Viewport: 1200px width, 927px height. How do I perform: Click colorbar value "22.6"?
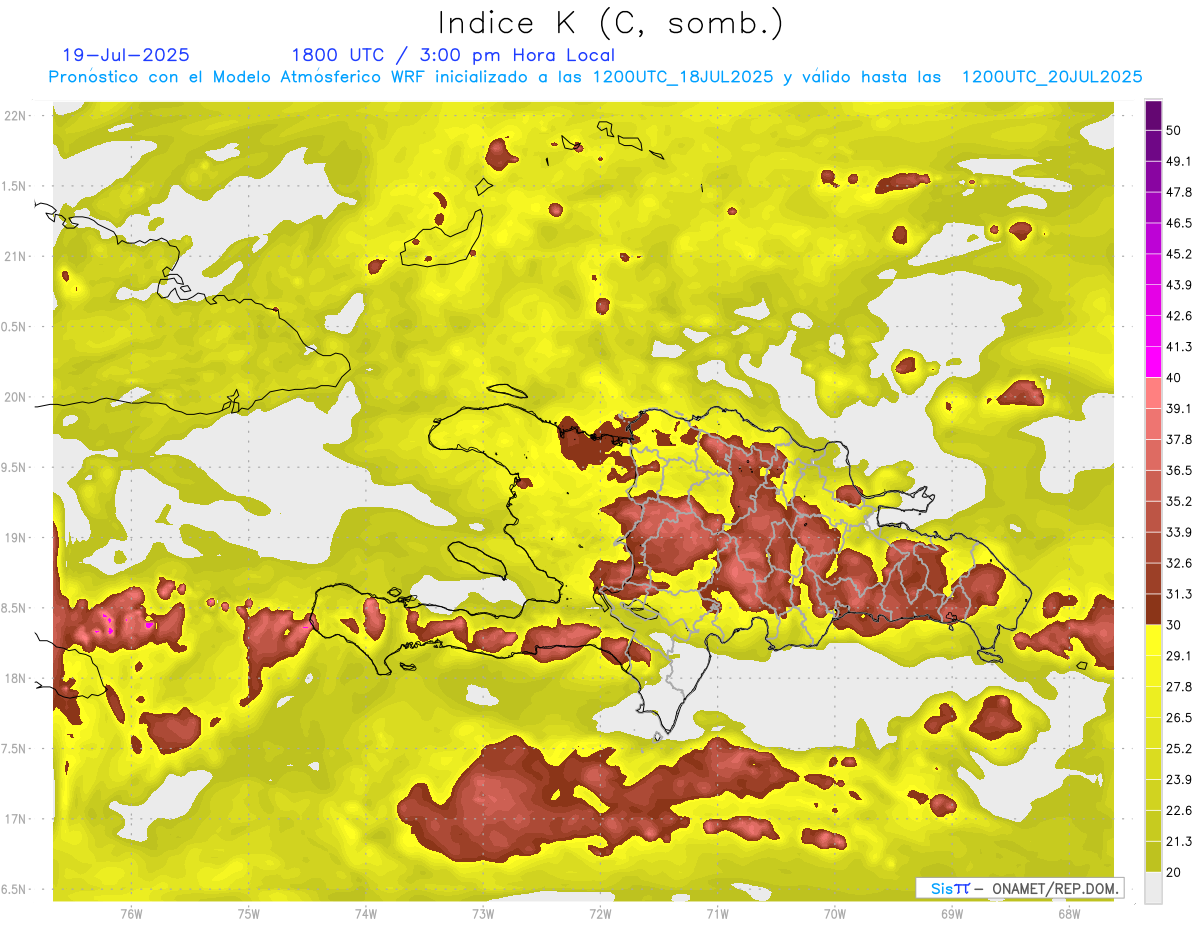[x=1179, y=811]
